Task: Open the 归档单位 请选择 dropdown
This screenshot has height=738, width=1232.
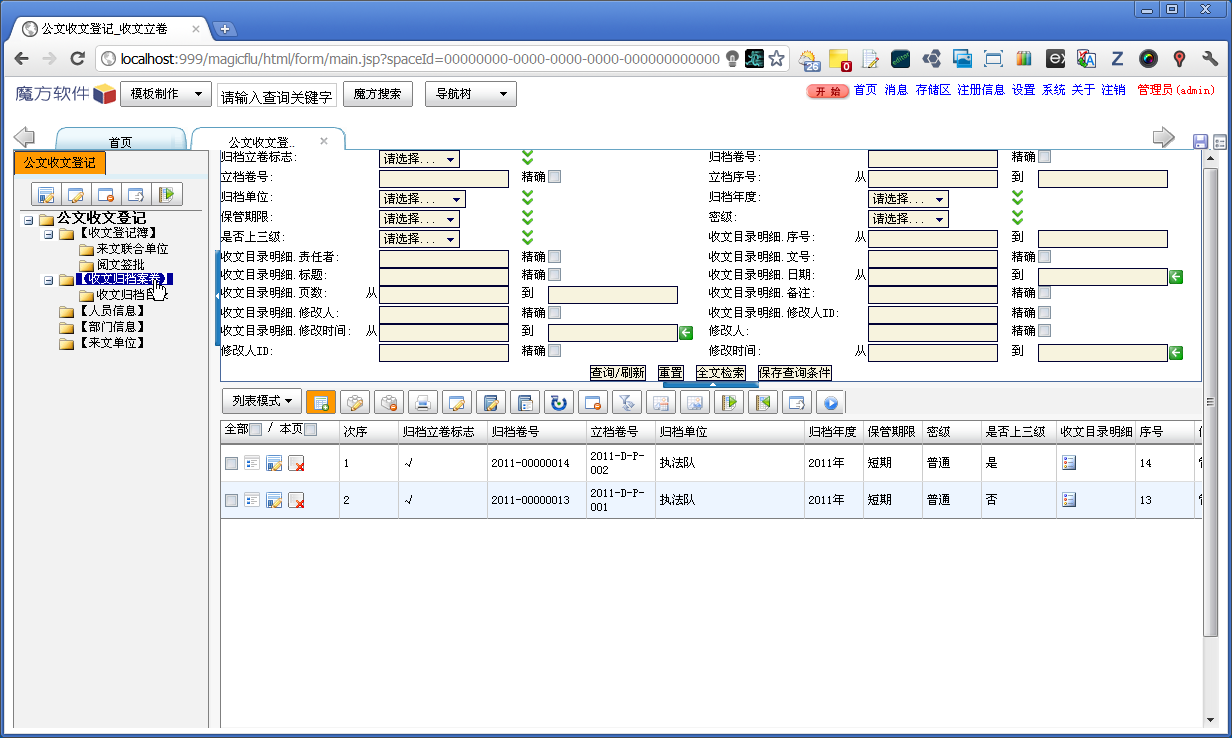Action: 422,199
